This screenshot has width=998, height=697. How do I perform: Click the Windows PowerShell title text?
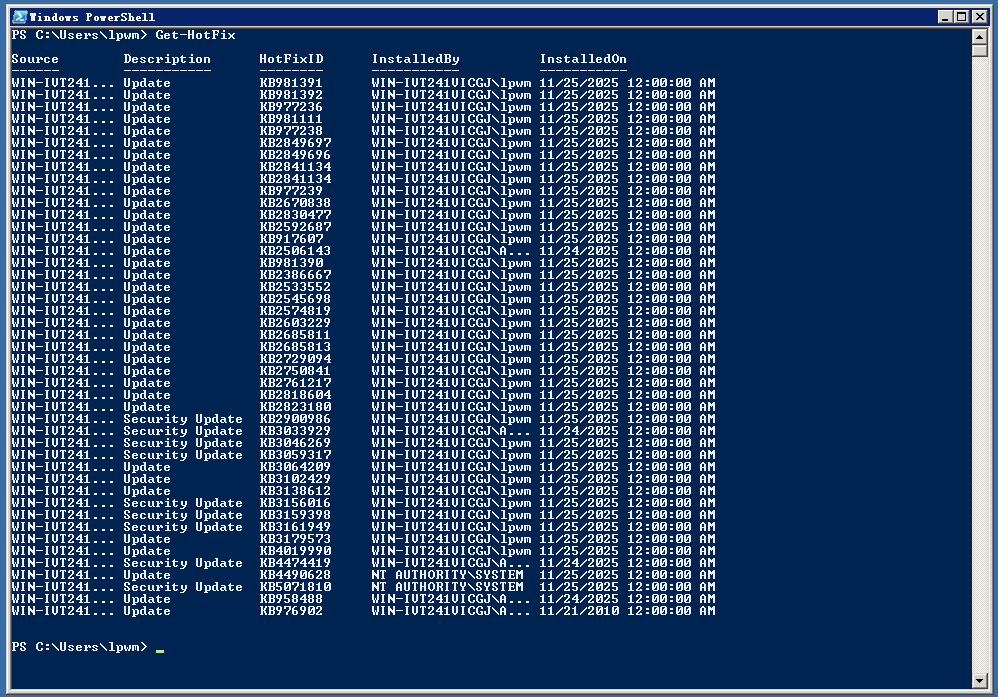pyautogui.click(x=92, y=17)
